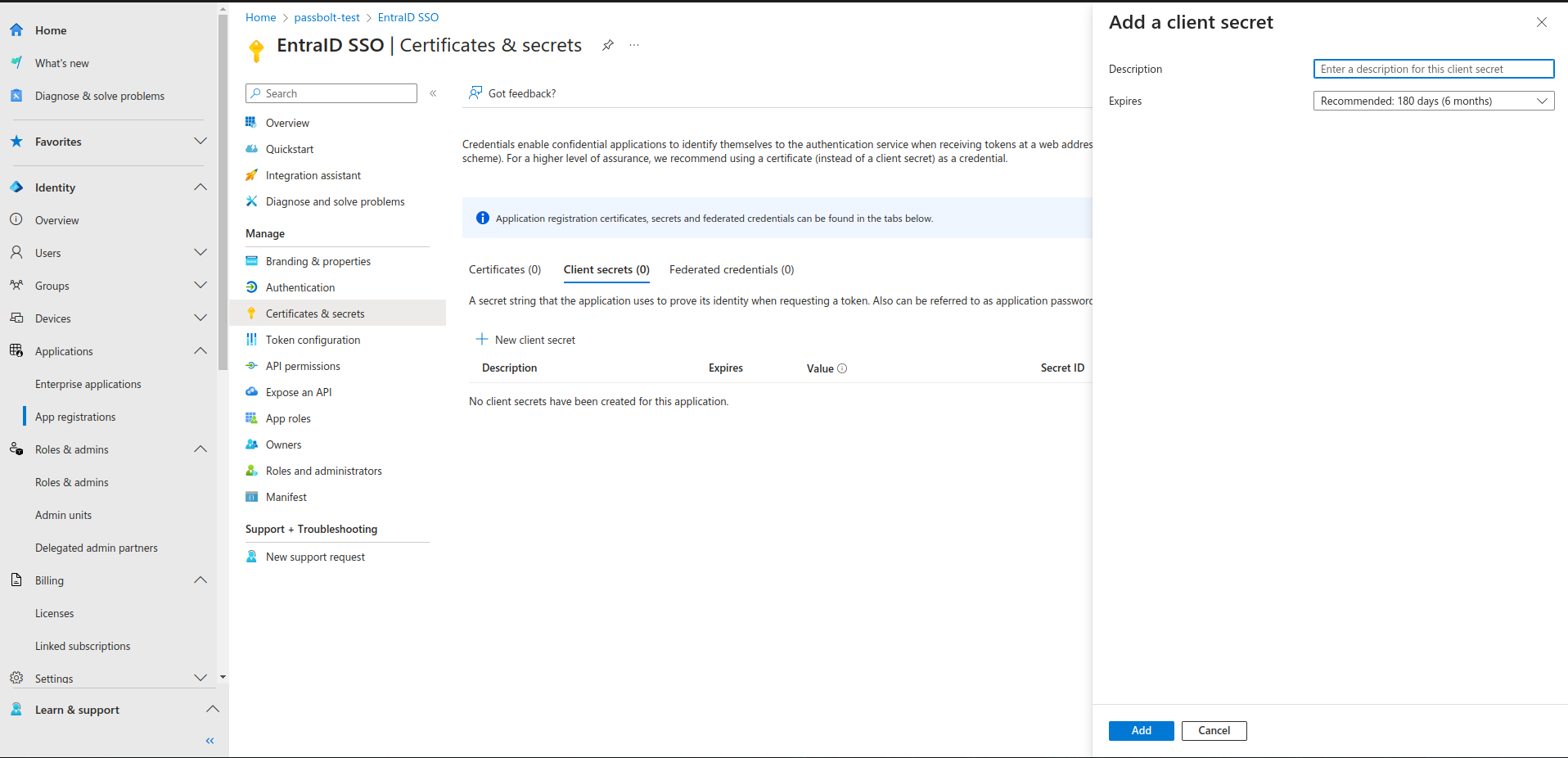Click the App roles grid icon
1568x758 pixels.
click(x=252, y=418)
